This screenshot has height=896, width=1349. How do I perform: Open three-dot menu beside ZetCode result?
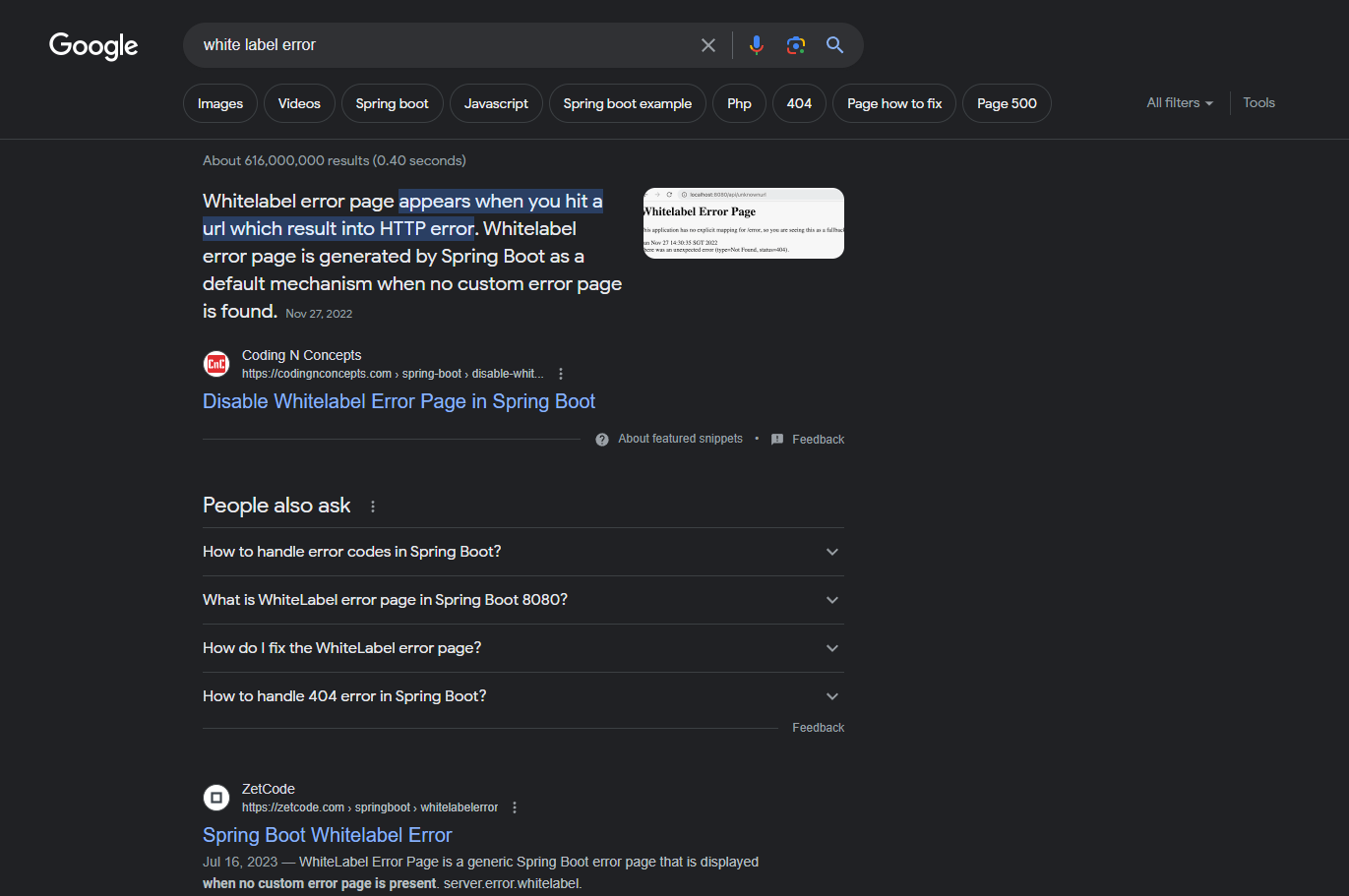515,807
